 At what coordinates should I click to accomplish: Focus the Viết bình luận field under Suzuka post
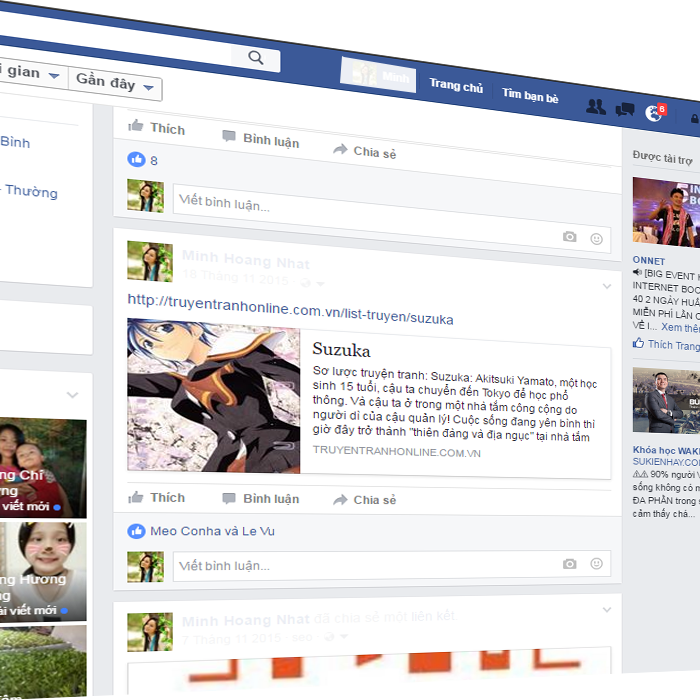coord(360,566)
